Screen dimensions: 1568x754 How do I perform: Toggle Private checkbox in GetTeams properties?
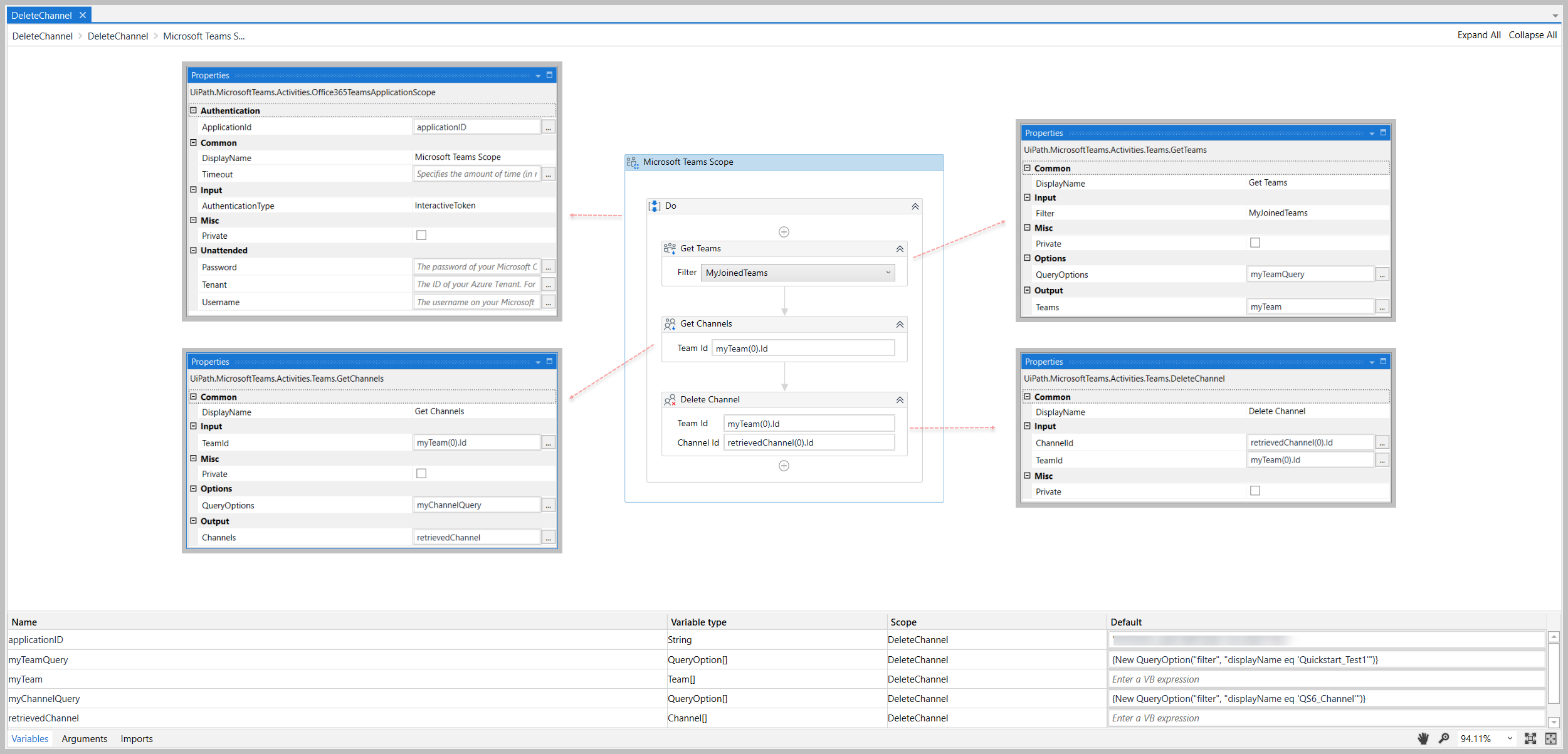point(1255,243)
